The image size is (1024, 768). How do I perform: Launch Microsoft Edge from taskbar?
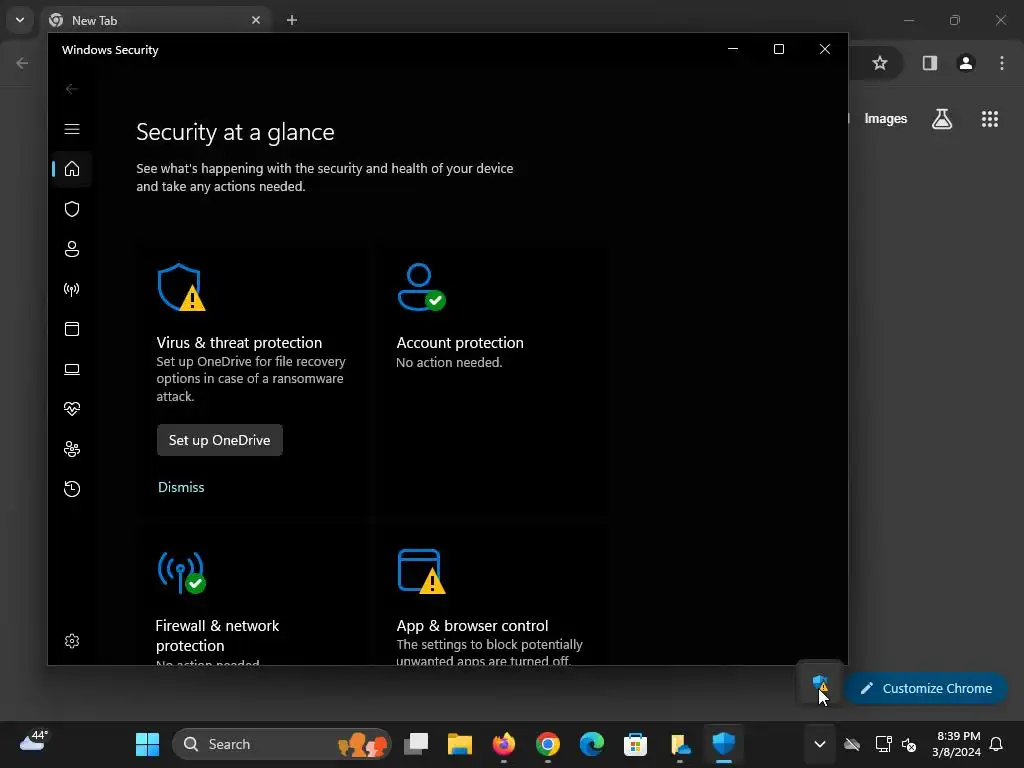(592, 744)
